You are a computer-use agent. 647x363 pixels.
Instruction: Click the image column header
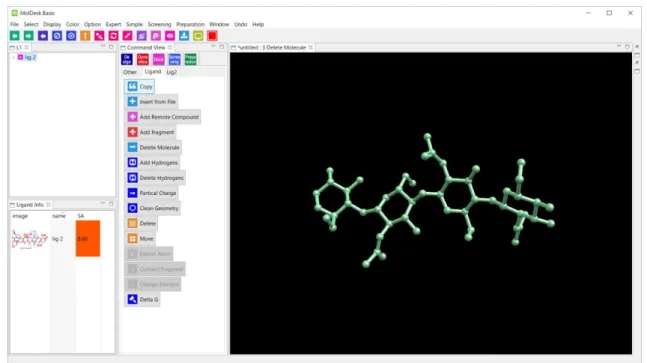tap(20, 216)
